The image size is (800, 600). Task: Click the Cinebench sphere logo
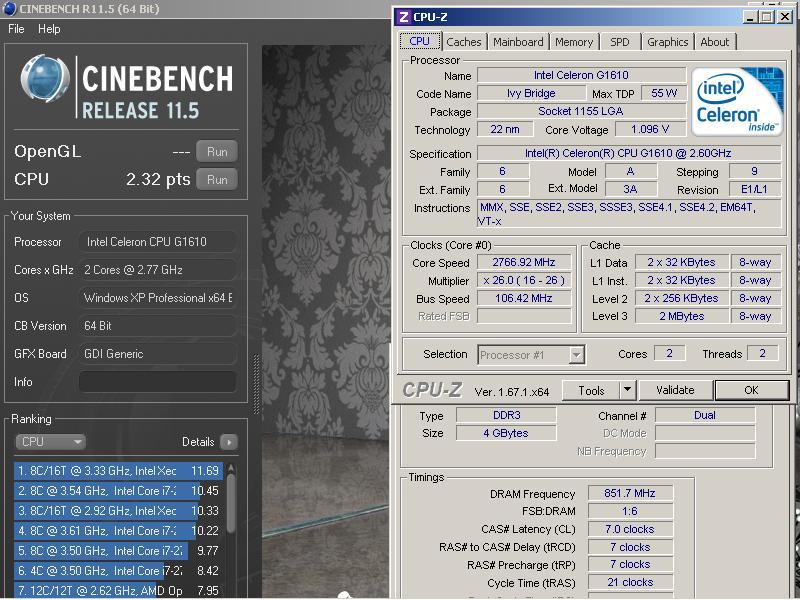pyautogui.click(x=45, y=79)
